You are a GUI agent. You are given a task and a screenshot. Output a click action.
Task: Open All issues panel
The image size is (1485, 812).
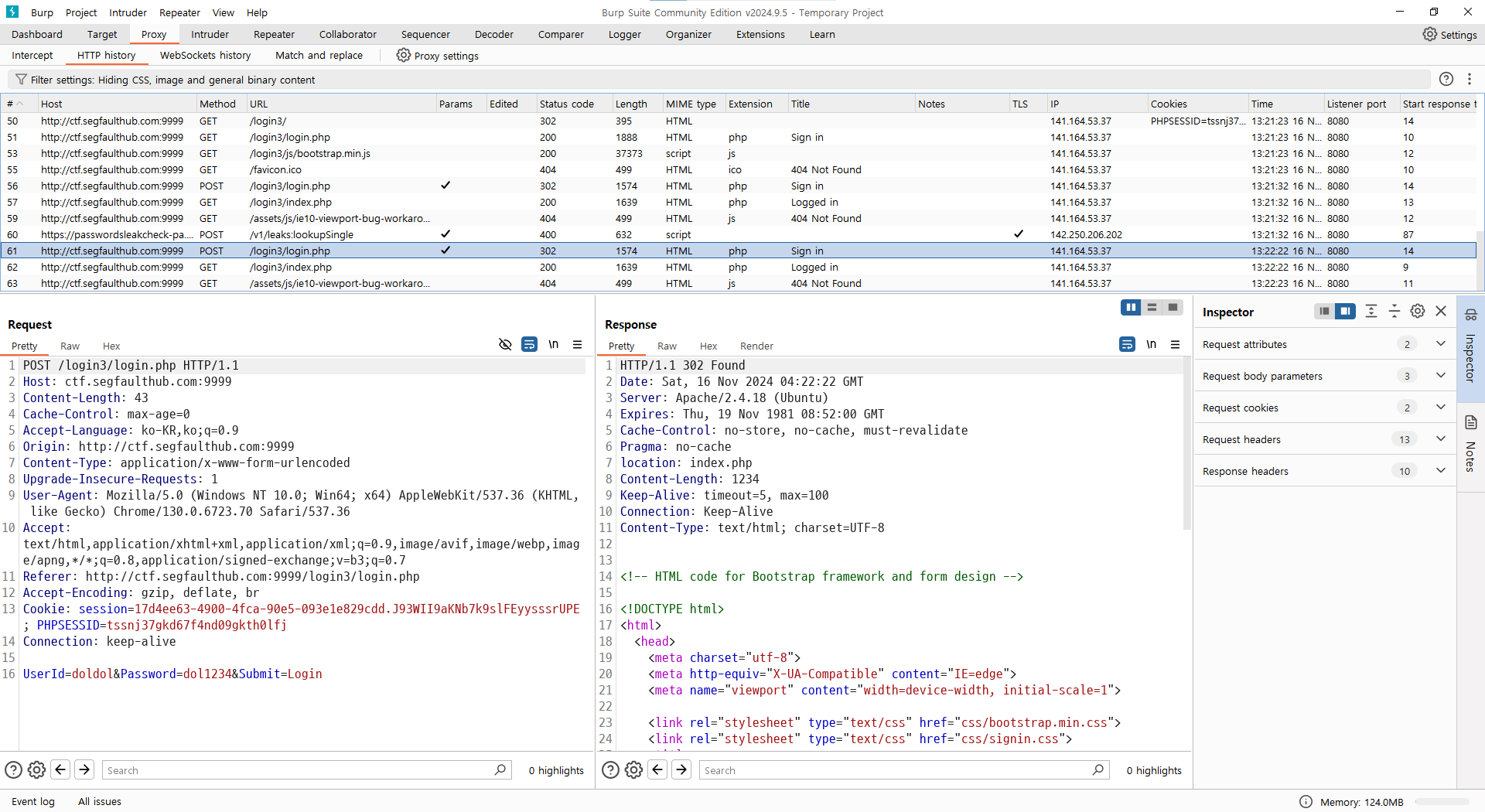click(100, 801)
